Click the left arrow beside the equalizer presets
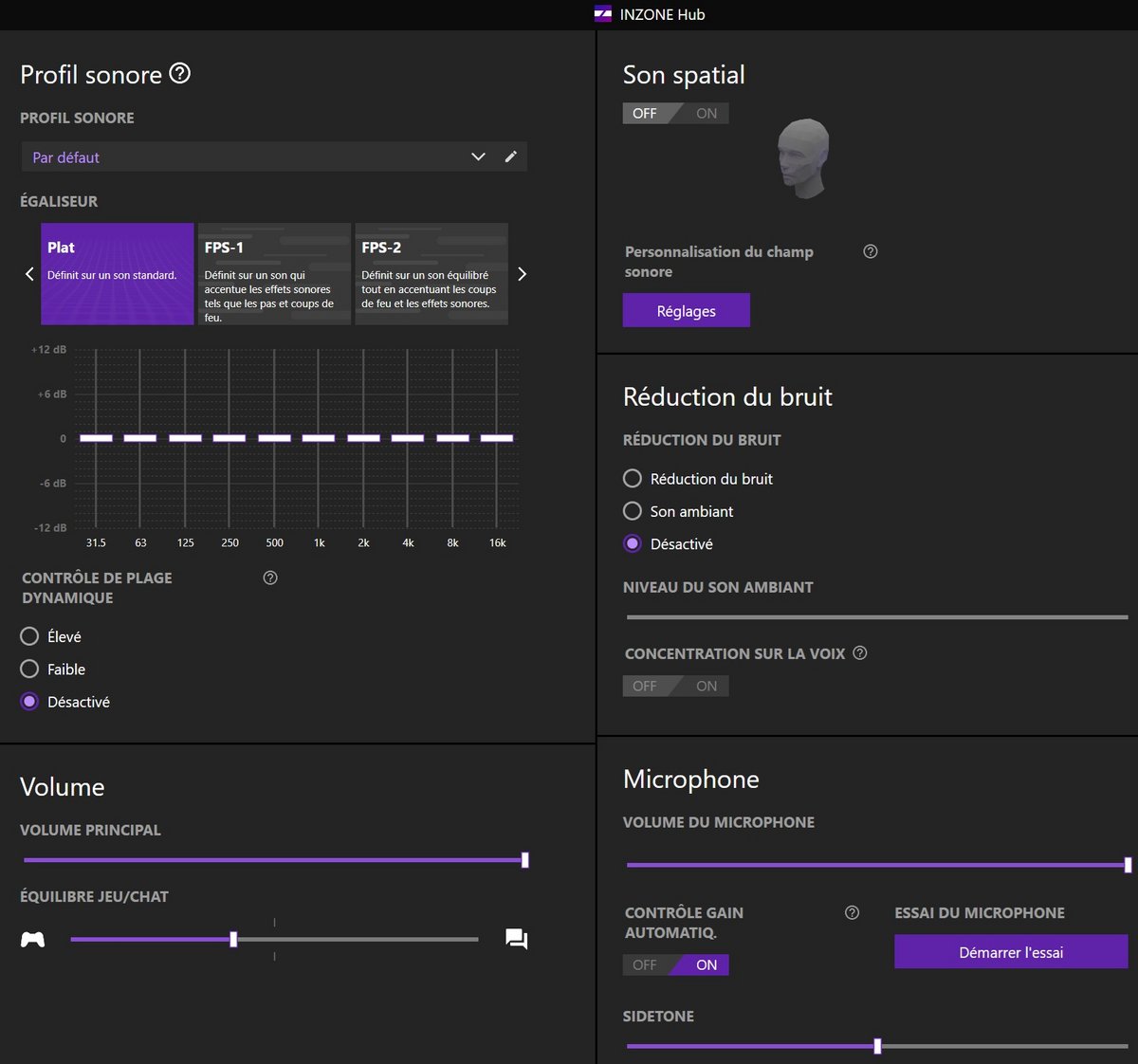The height and width of the screenshot is (1064, 1138). click(28, 273)
